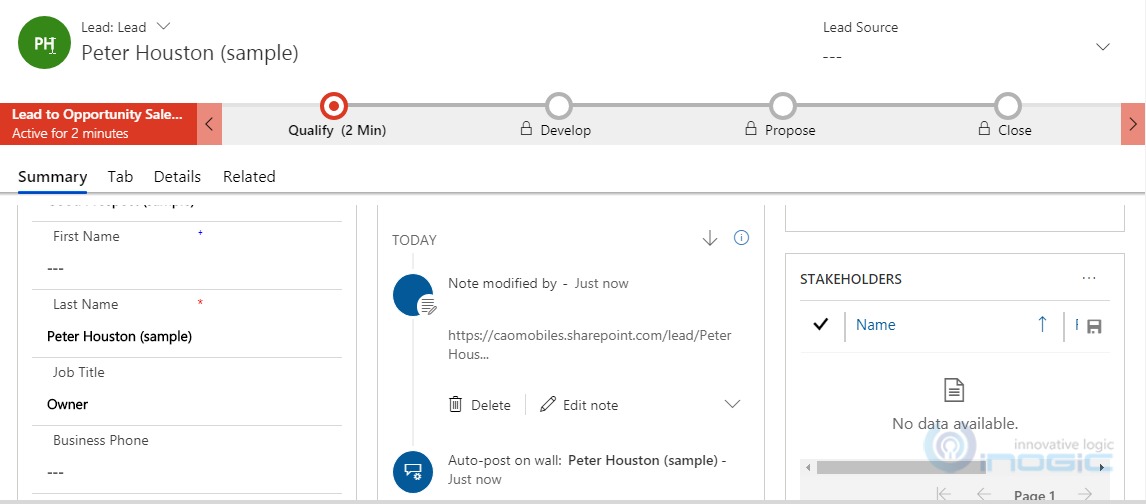Click the Business Phone field
This screenshot has width=1146, height=504.
186,473
